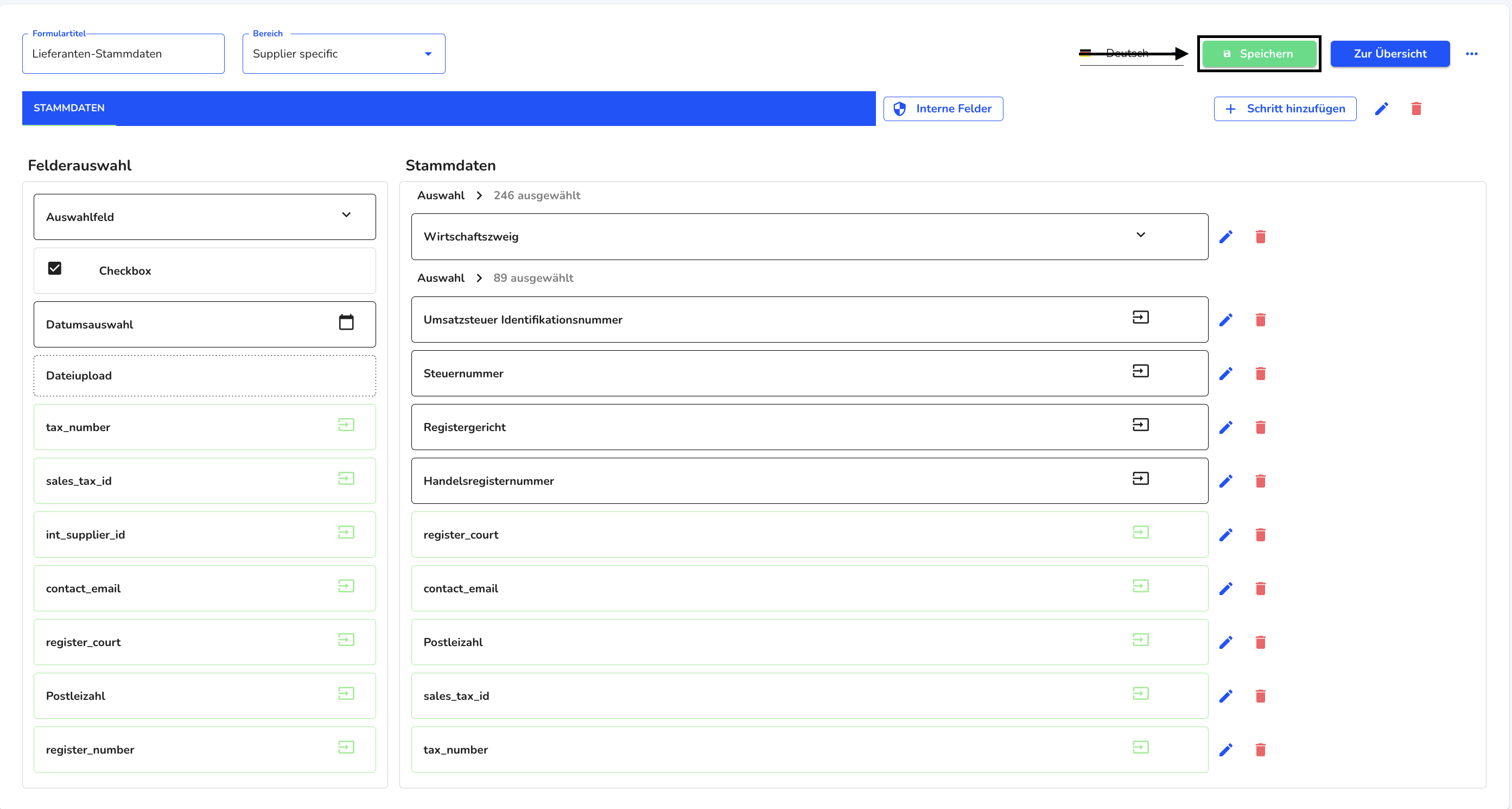Toggle the Checkbox field sample
1512x809 pixels.
click(x=55, y=268)
